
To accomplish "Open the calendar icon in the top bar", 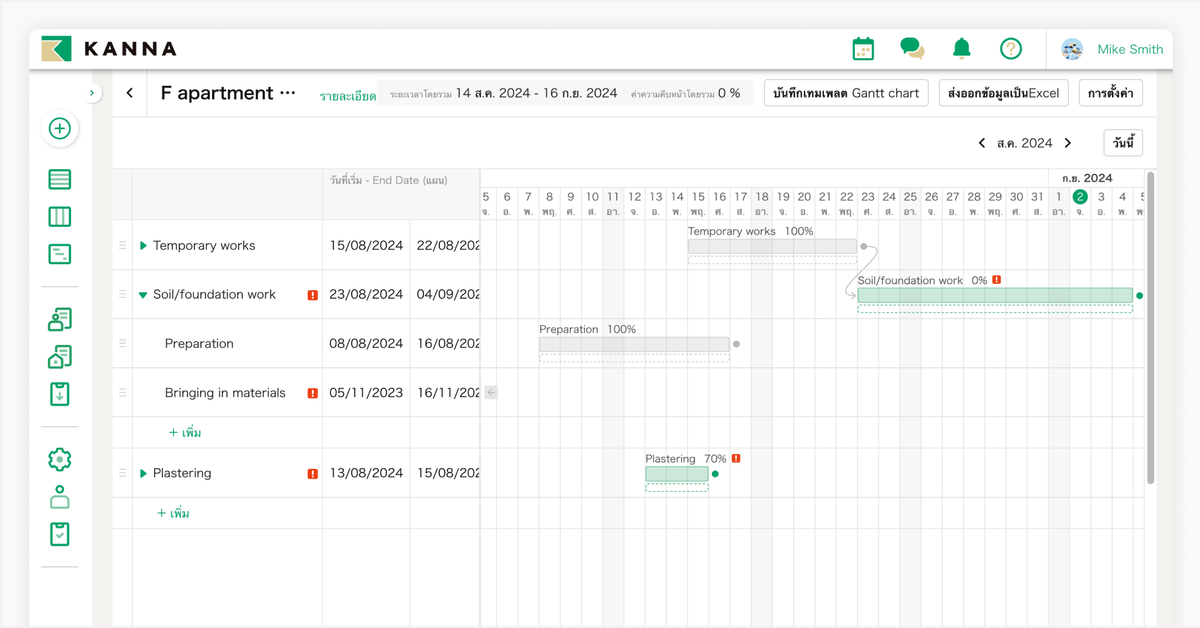I will (862, 47).
